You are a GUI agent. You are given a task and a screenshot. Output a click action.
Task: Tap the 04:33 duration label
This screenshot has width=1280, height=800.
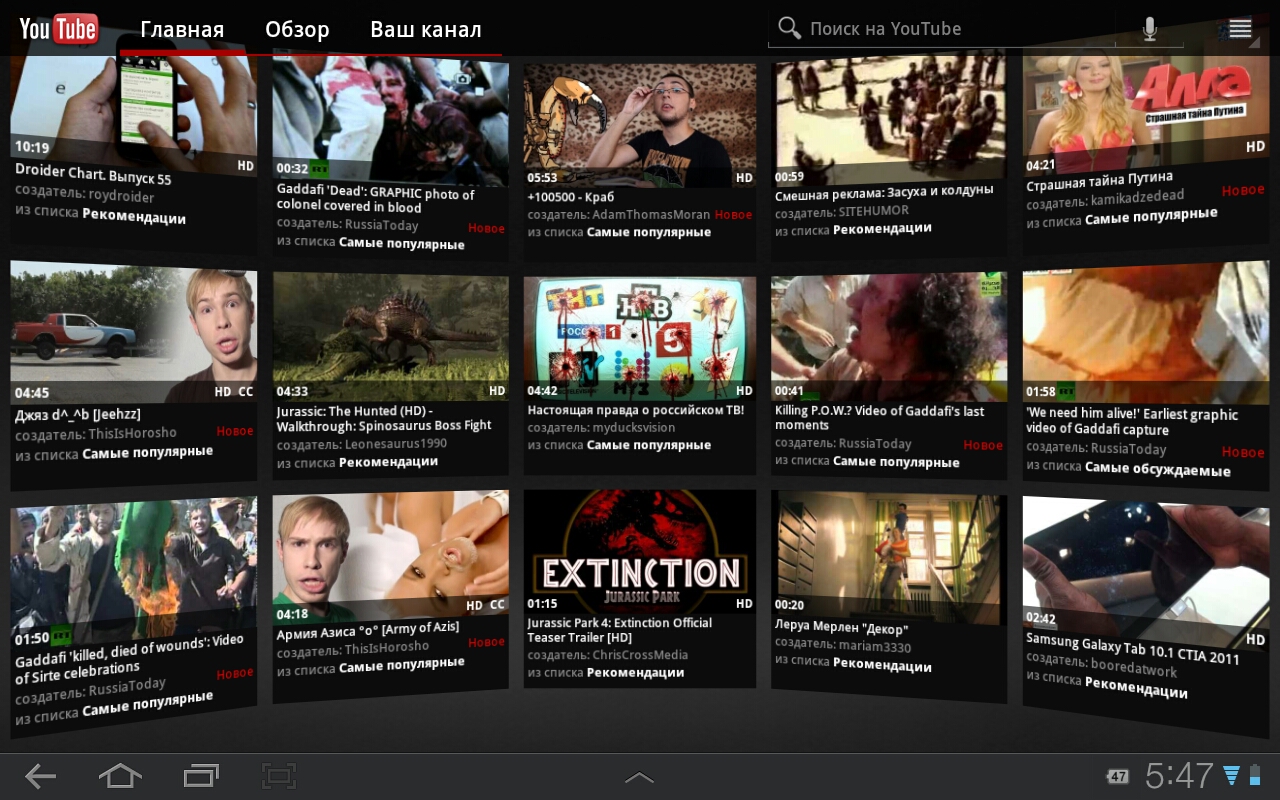293,391
